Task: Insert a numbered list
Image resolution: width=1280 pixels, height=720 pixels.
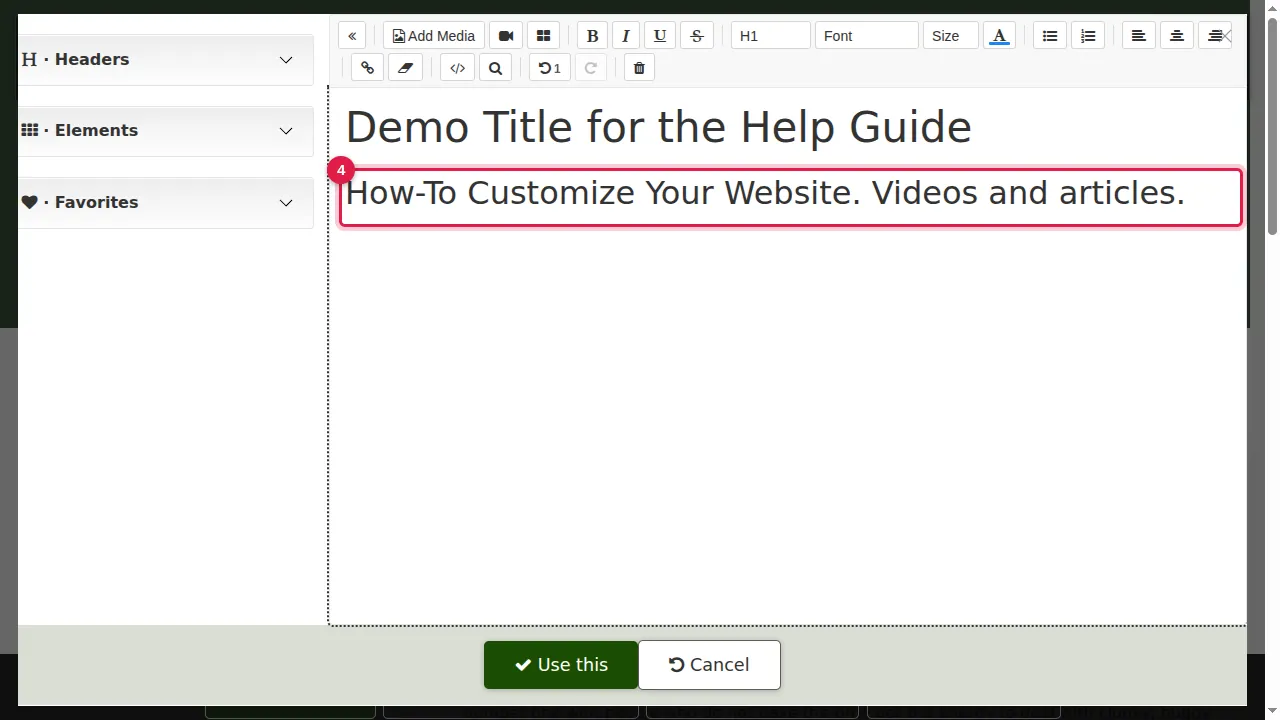Action: (1088, 36)
